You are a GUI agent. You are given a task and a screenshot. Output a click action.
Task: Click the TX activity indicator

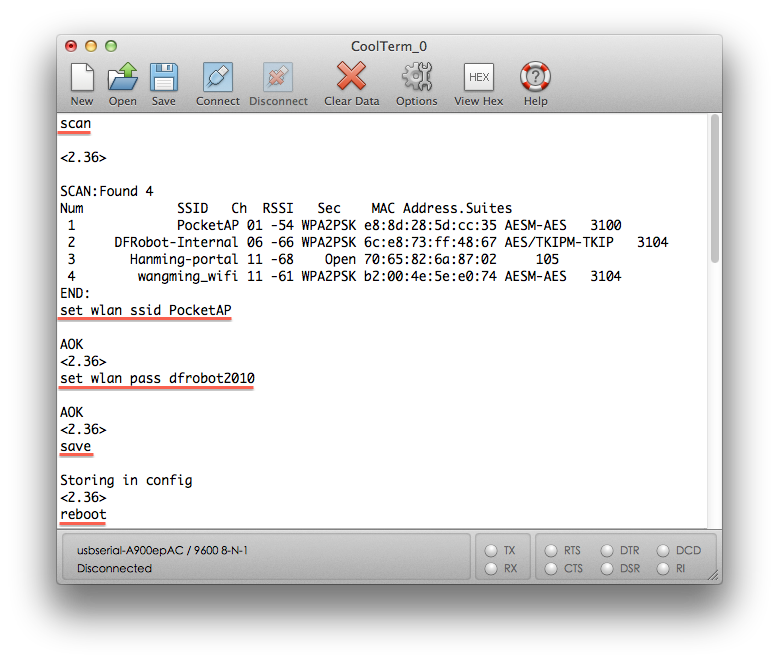click(491, 550)
